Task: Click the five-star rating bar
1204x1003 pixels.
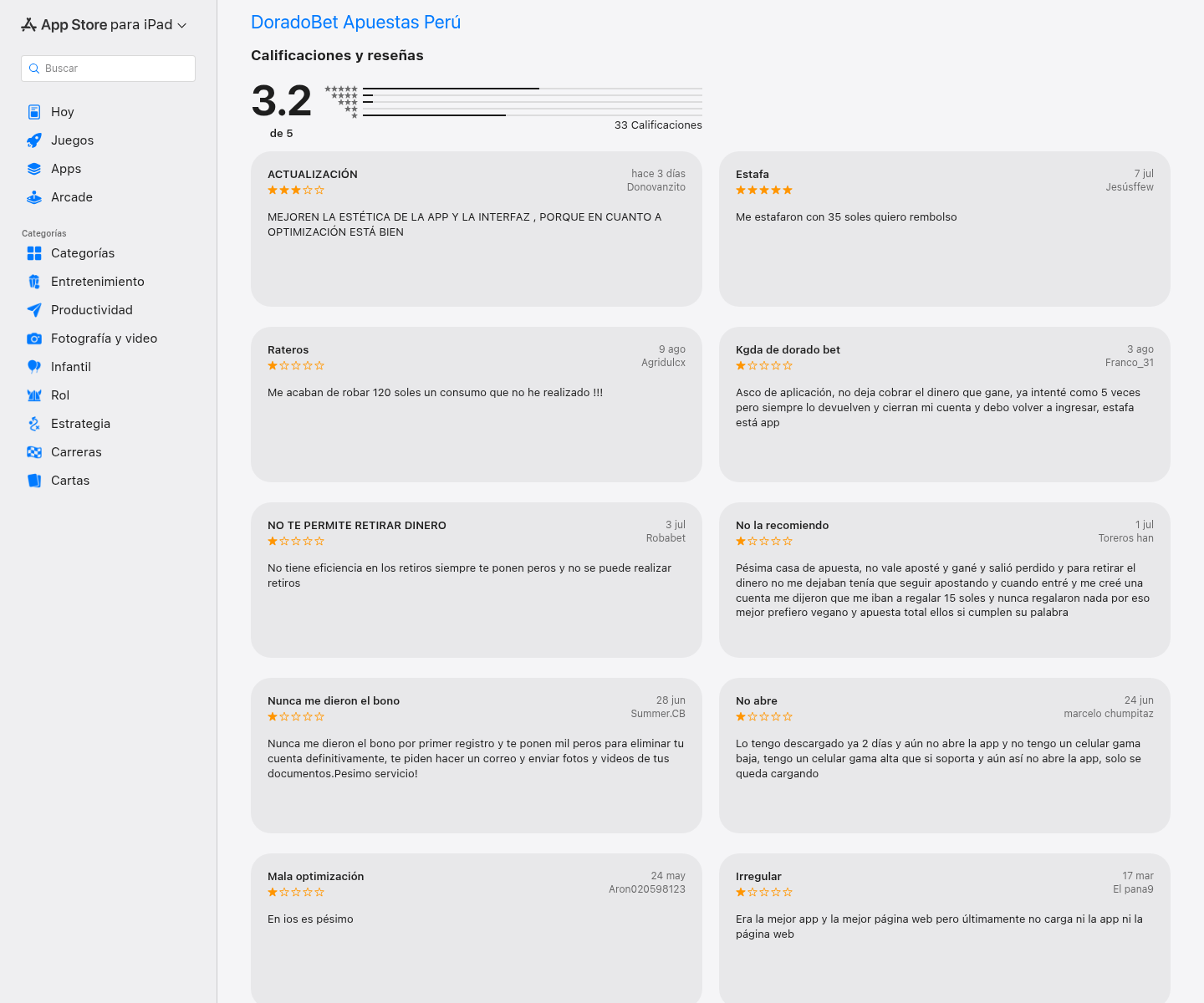Action: click(533, 89)
